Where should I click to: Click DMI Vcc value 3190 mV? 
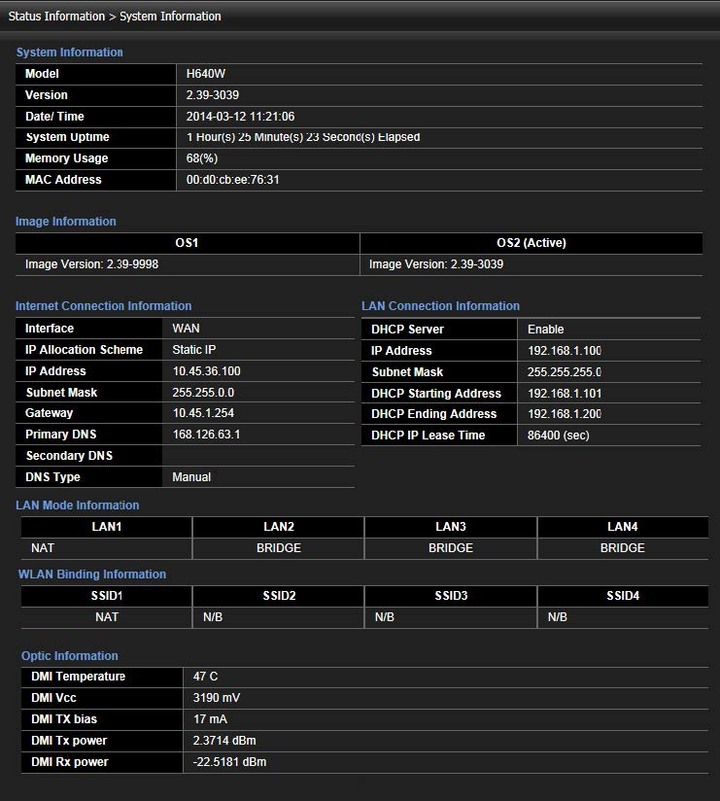(x=217, y=698)
